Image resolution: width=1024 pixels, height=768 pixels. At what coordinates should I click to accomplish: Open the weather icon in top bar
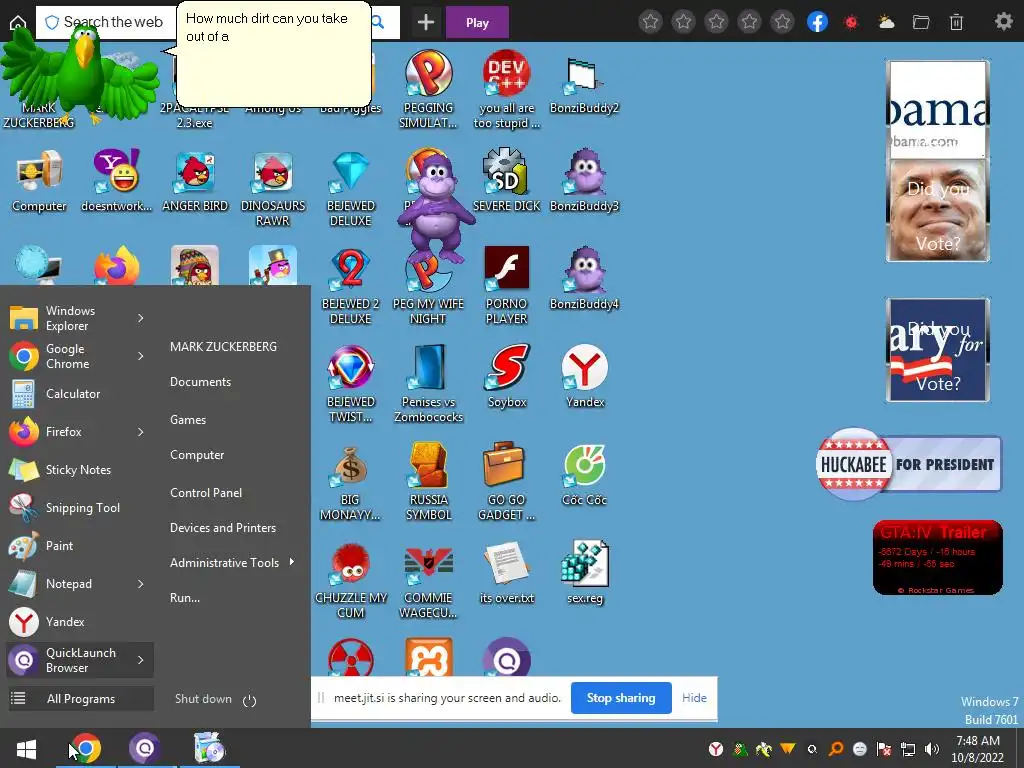click(x=886, y=22)
